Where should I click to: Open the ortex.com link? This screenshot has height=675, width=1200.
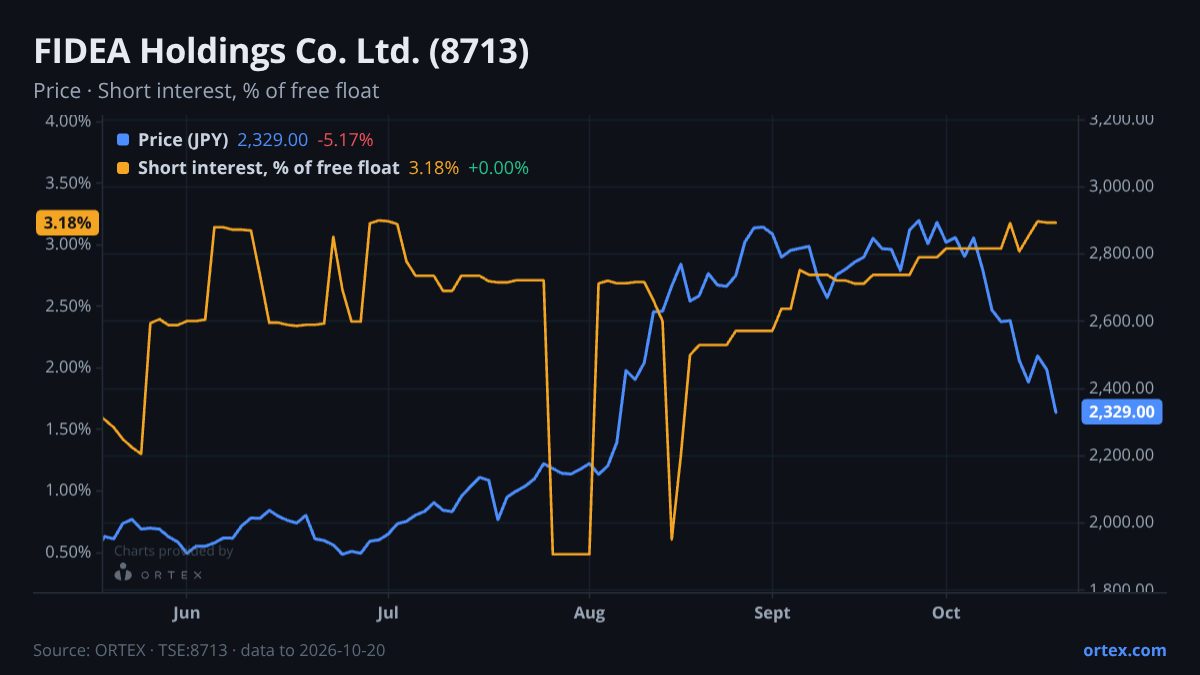click(1124, 650)
